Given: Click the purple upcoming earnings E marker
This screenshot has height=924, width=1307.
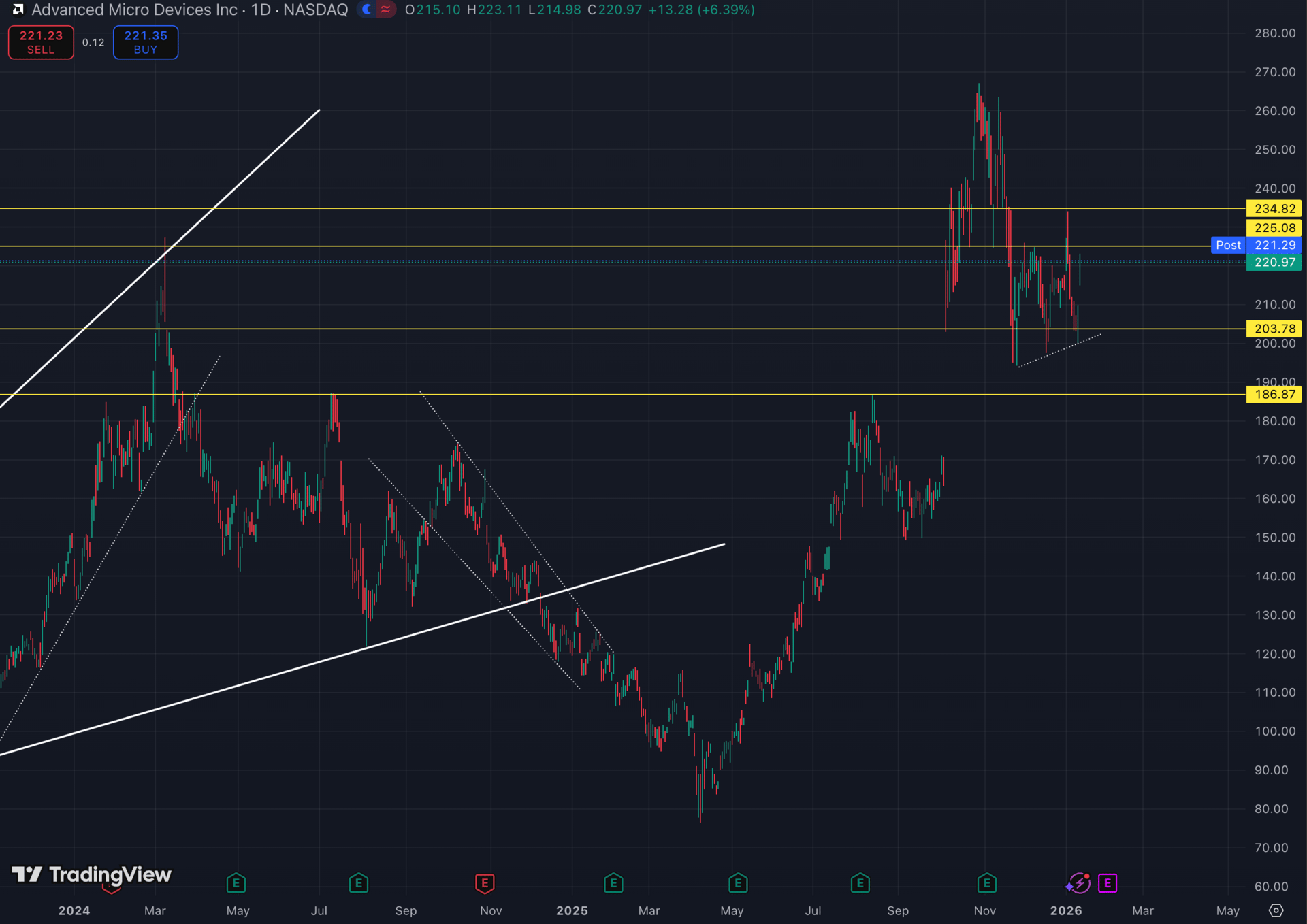Looking at the screenshot, I should (1108, 883).
